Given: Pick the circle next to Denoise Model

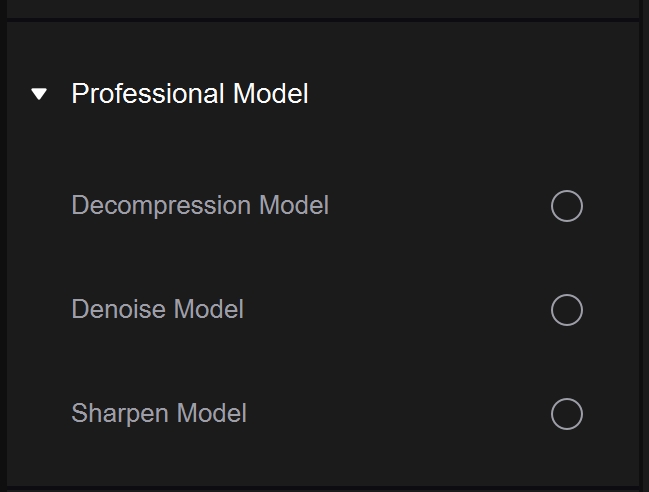Looking at the screenshot, I should pos(566,310).
